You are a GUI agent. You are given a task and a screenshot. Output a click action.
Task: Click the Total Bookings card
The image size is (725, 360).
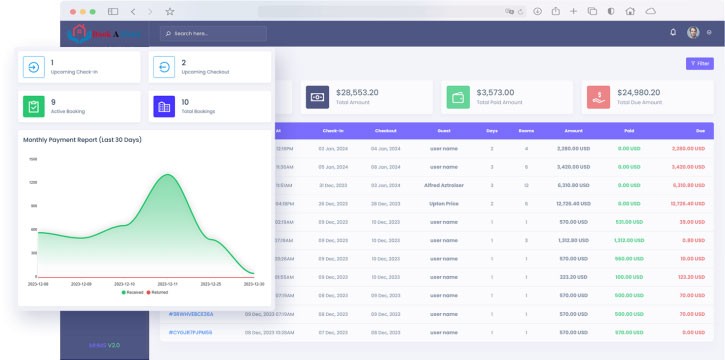coord(210,107)
